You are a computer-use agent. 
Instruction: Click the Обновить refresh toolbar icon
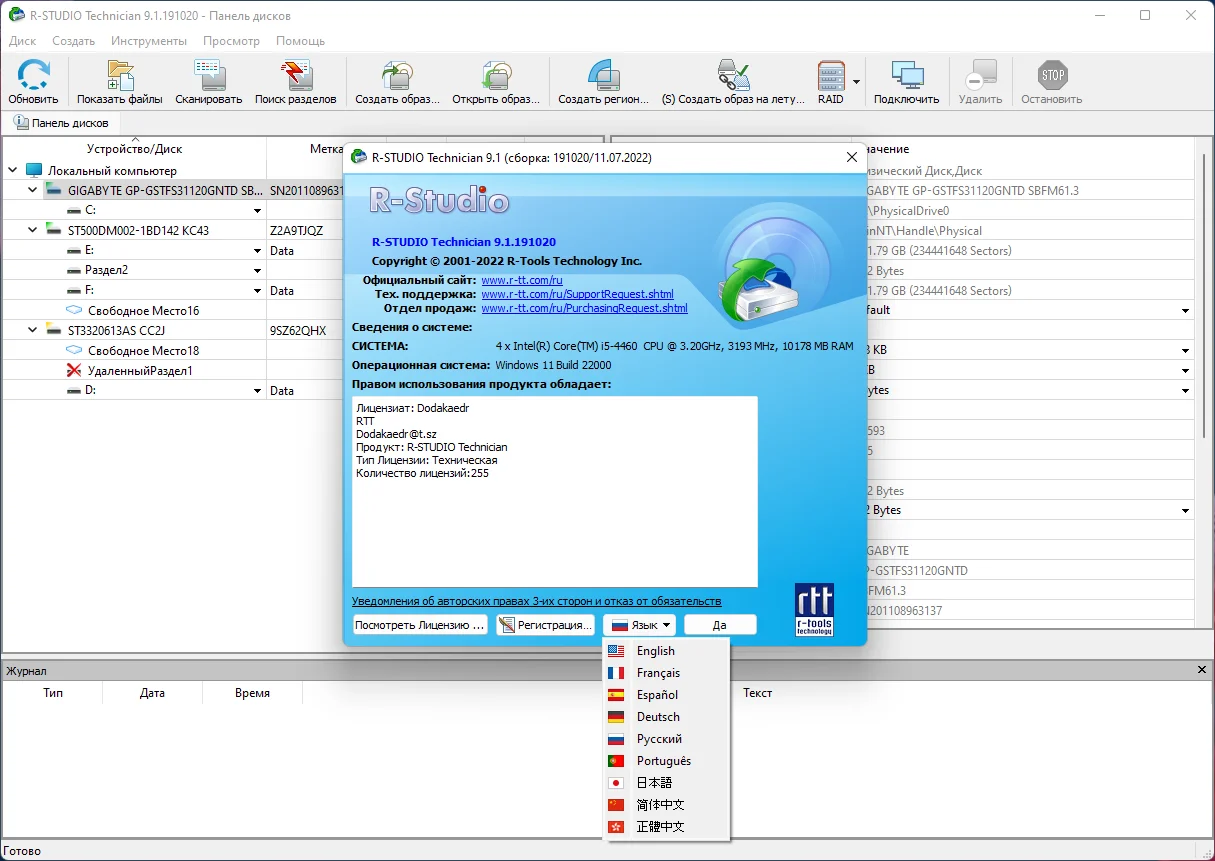[33, 76]
